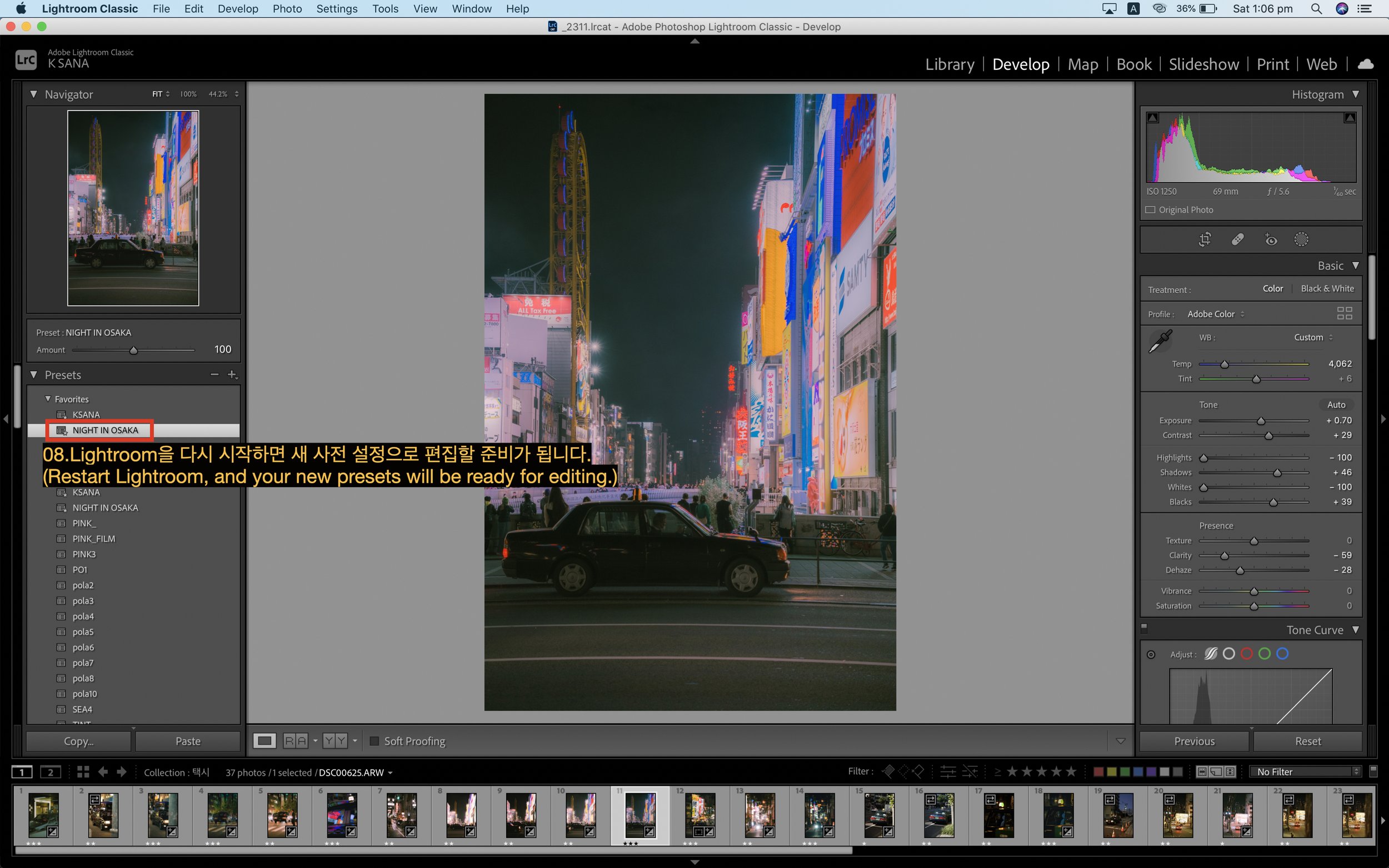1389x868 pixels.
Task: Open Grid view from filmstrip bar
Action: click(83, 772)
